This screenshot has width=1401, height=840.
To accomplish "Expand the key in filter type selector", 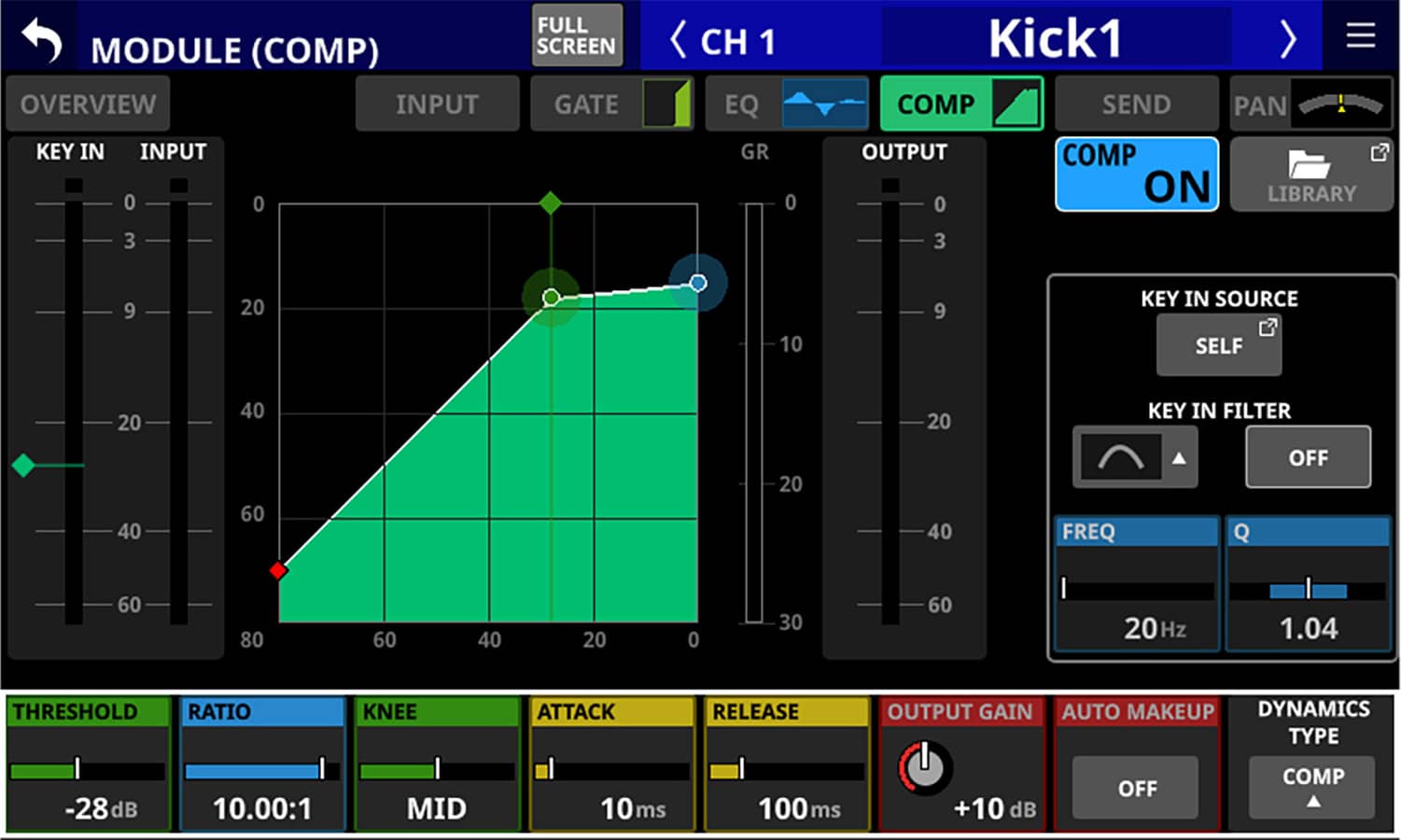I will pos(1134,457).
